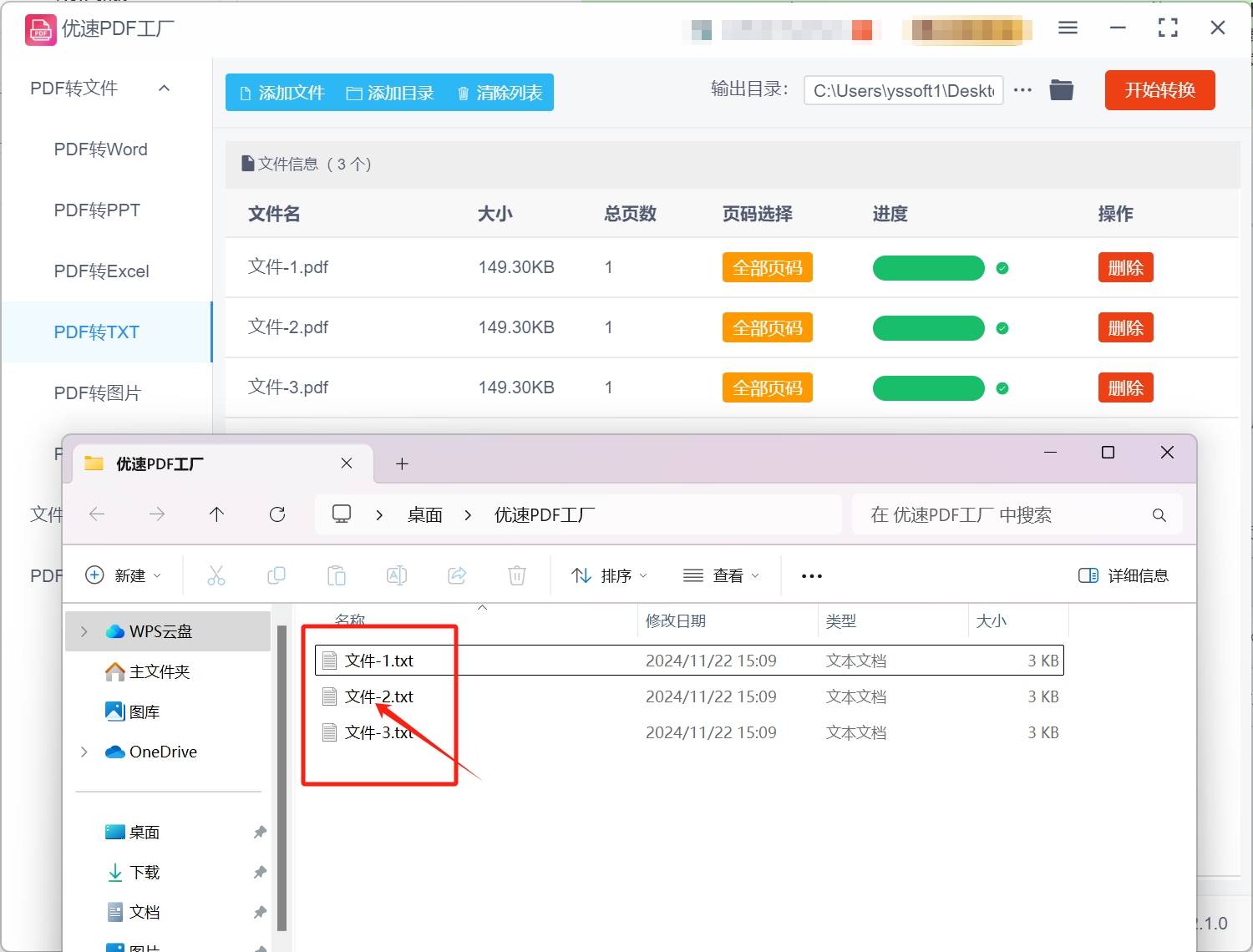This screenshot has width=1253, height=952.
Task: Click 全部页码 for 文件-1.pdf
Action: 767,268
